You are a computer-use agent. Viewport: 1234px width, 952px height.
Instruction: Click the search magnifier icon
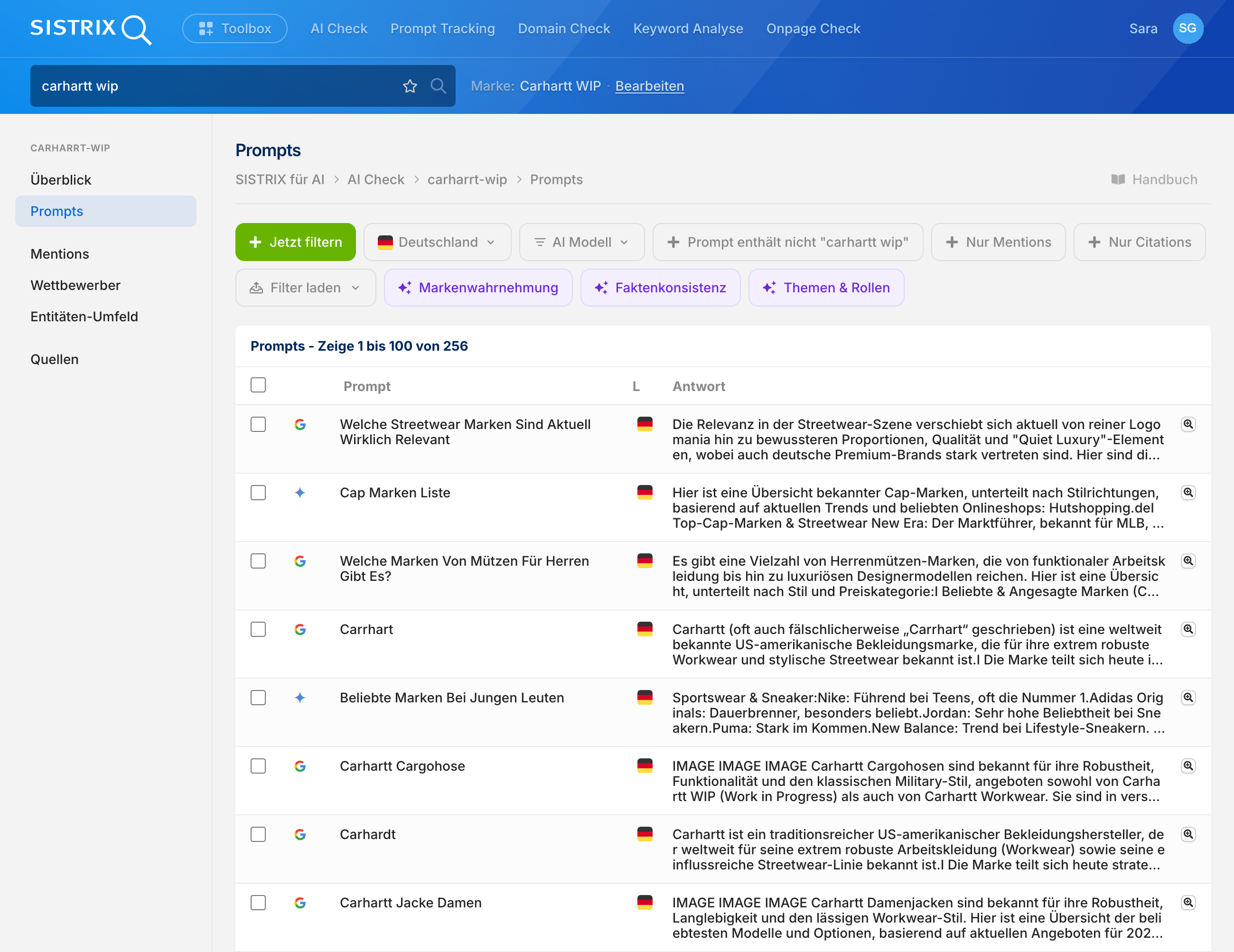(439, 86)
